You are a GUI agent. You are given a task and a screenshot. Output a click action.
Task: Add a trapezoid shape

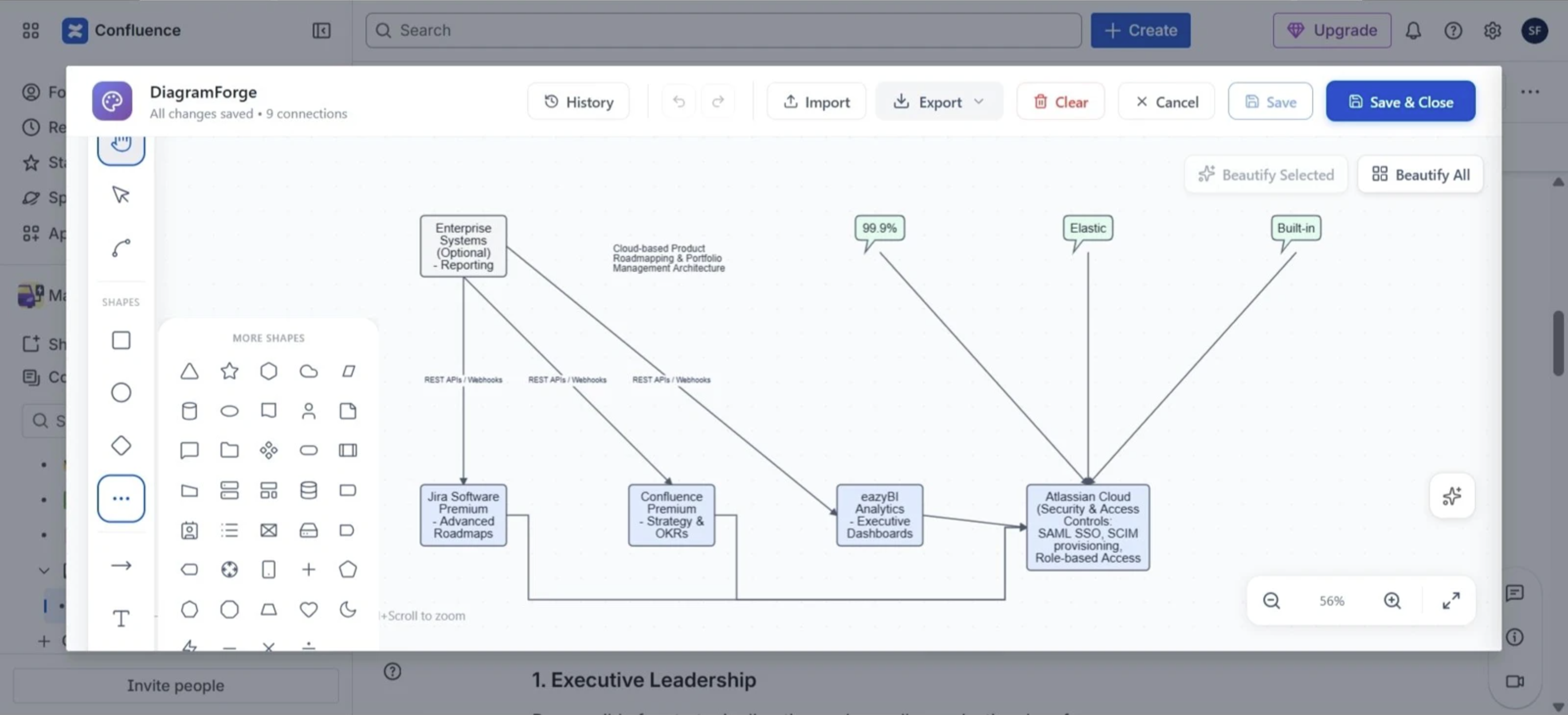[269, 609]
